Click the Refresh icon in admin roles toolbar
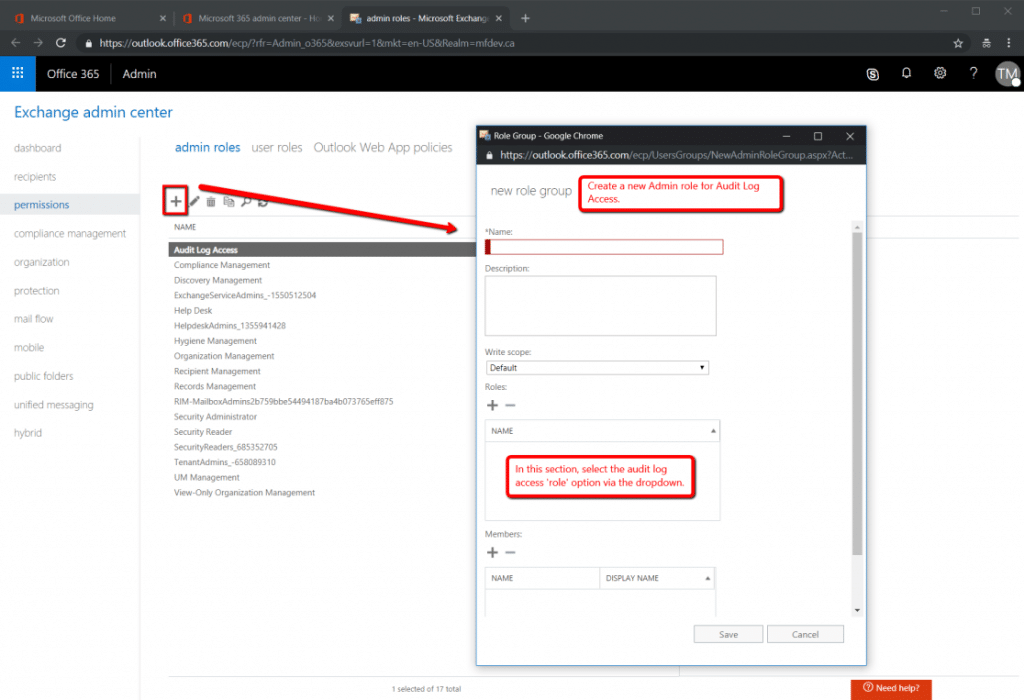 point(263,202)
